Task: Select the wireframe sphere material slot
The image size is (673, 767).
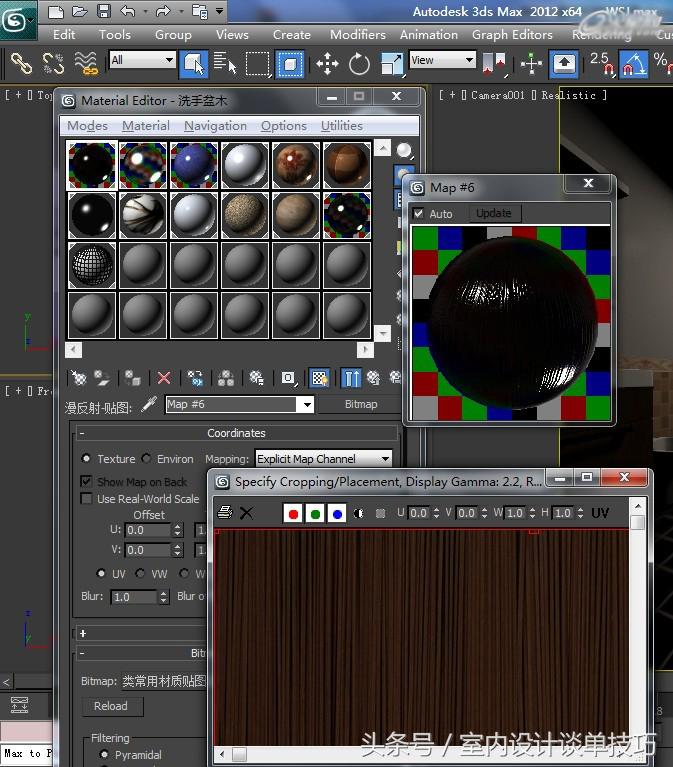Action: point(92,265)
